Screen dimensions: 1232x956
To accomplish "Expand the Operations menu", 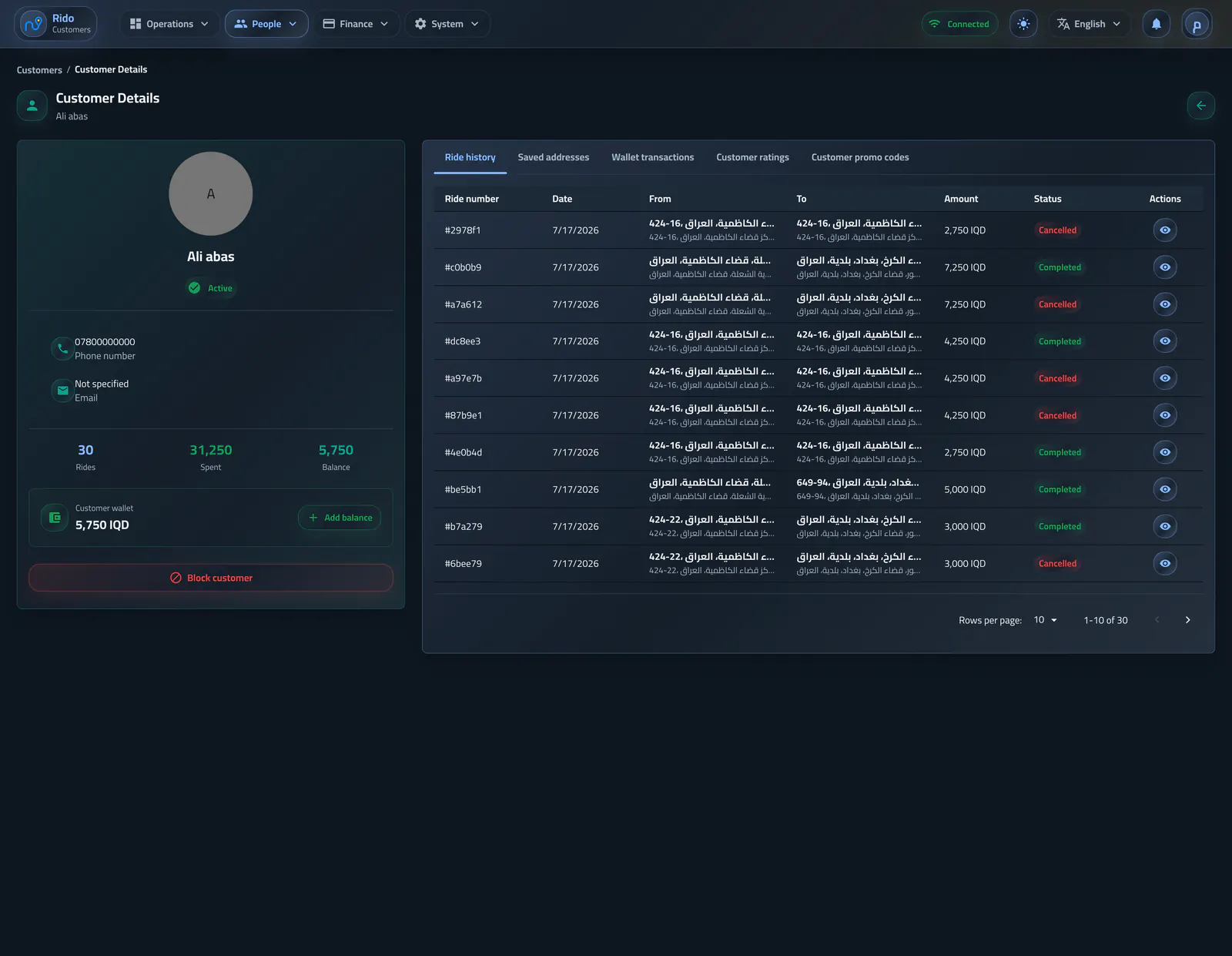I will (169, 24).
